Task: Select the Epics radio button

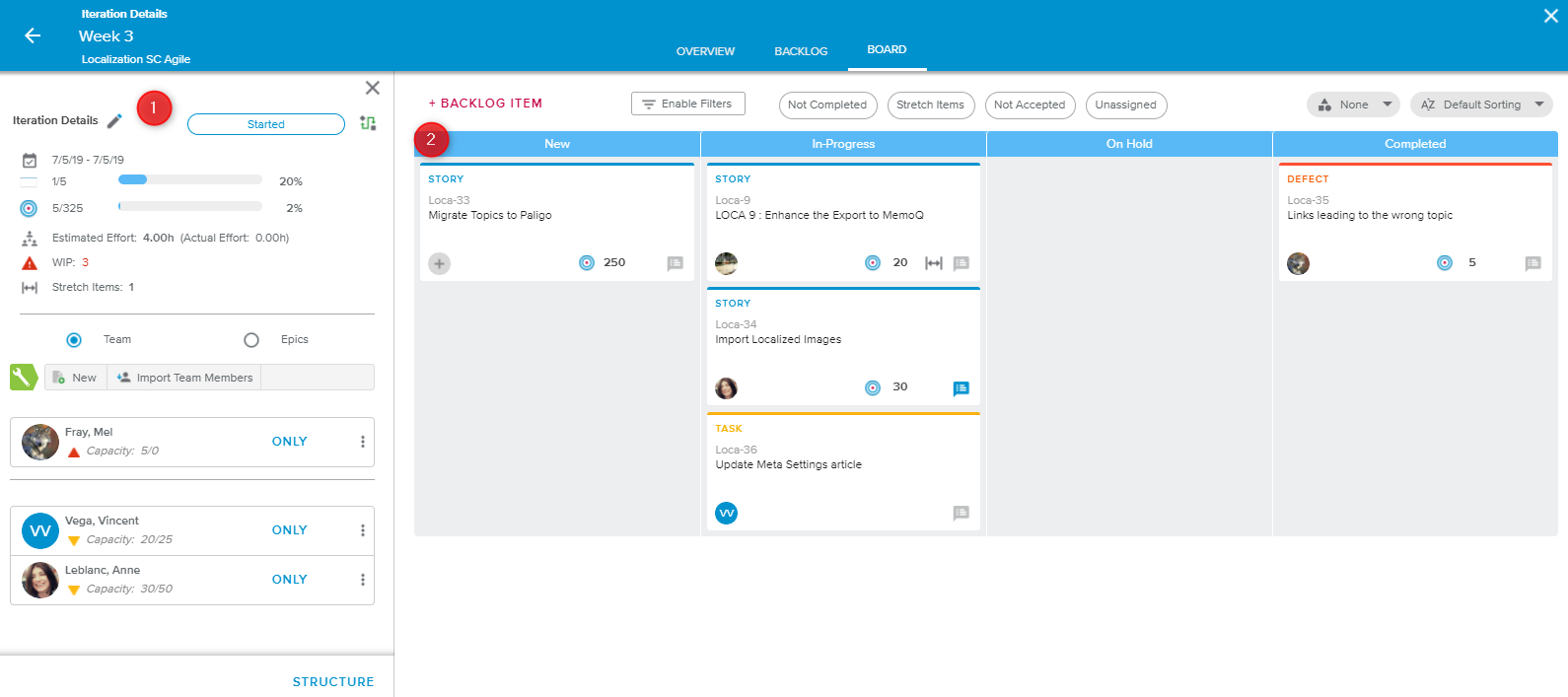Action: point(251,340)
